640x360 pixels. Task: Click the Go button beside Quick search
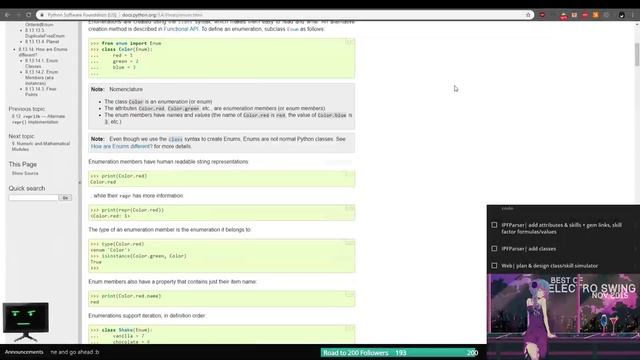pos(65,198)
